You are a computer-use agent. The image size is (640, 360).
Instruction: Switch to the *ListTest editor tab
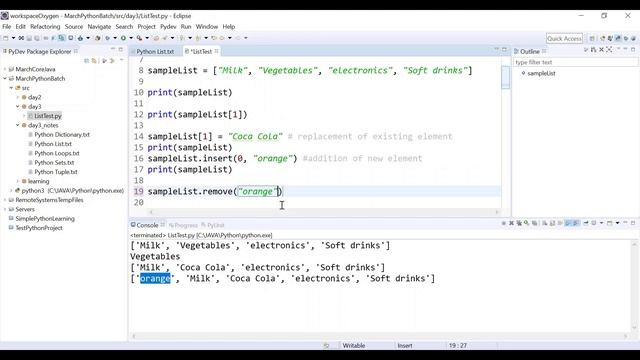click(x=202, y=51)
